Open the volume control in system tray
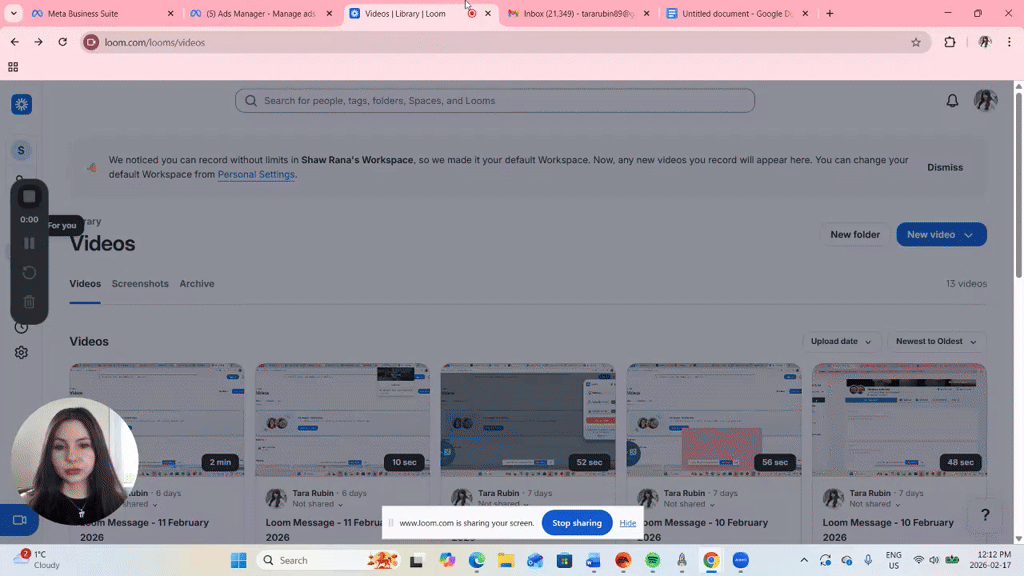 (934, 560)
